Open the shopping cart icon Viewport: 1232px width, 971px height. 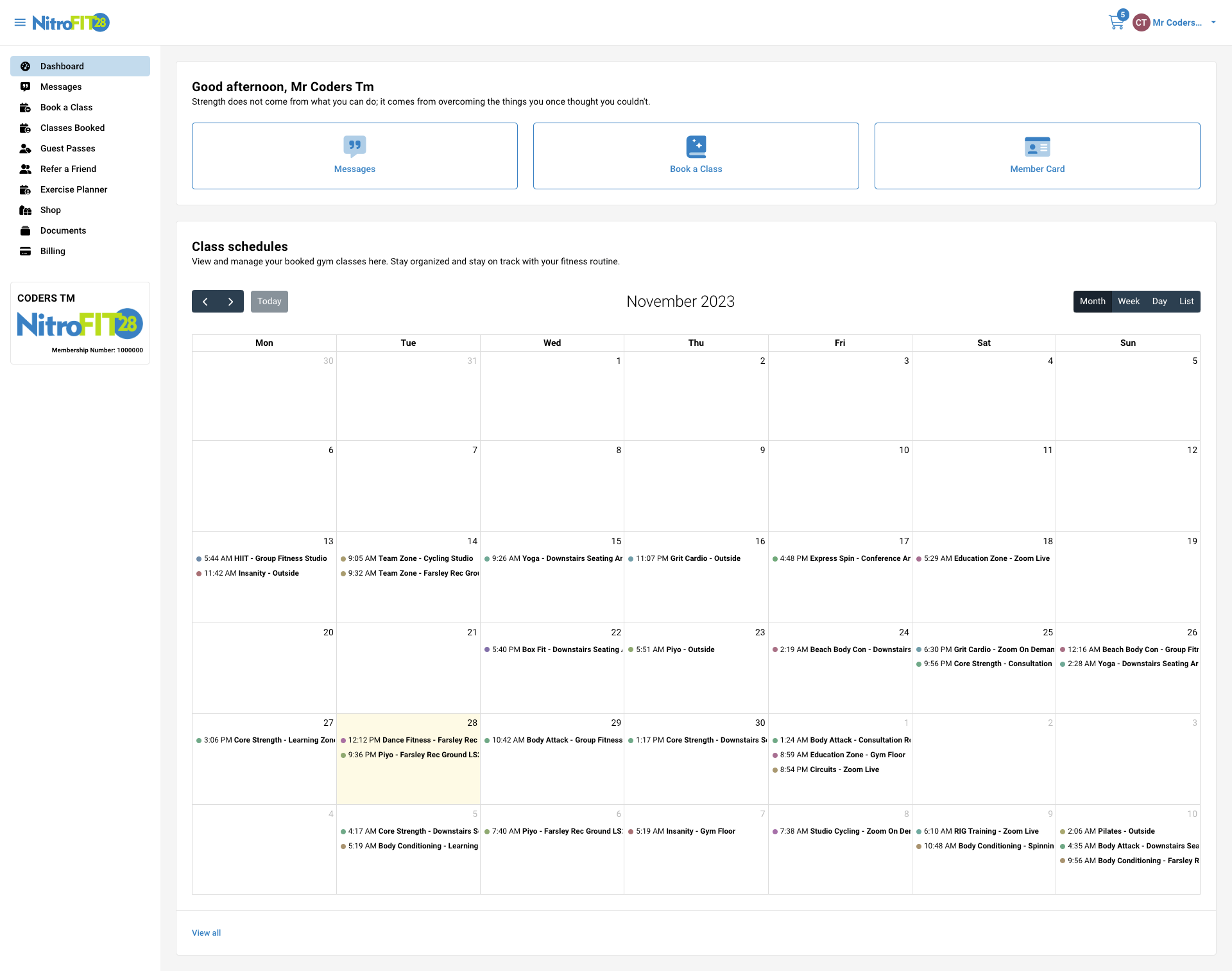tap(1116, 22)
